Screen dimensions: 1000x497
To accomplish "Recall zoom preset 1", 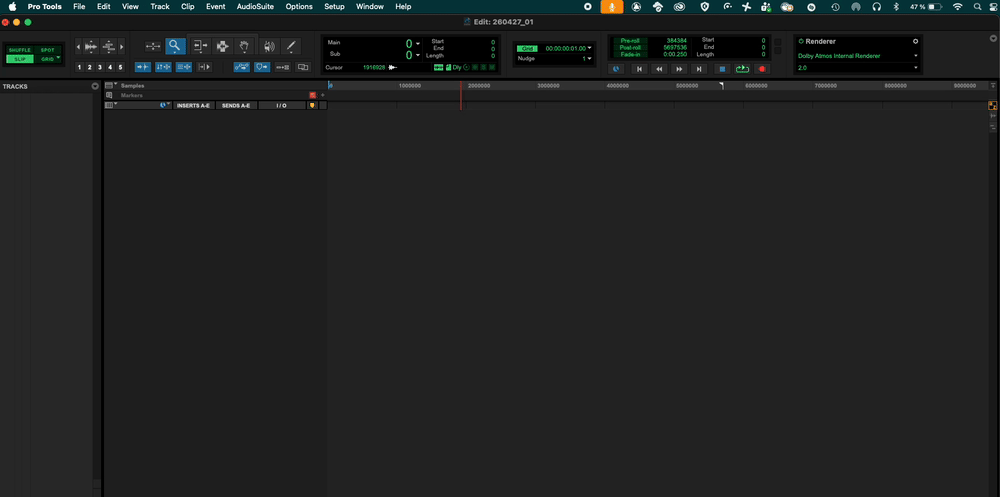I will (x=79, y=67).
